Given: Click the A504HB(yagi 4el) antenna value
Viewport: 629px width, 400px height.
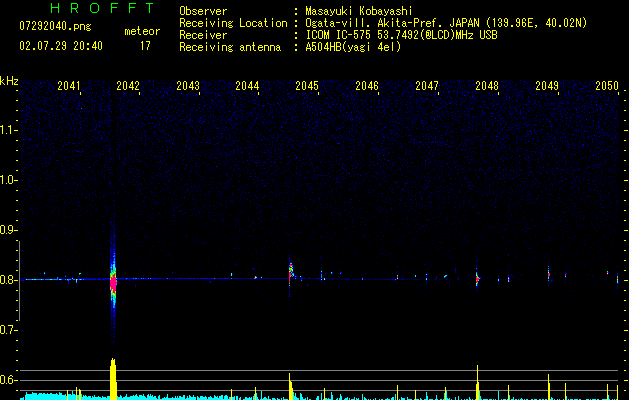Looking at the screenshot, I should click(353, 47).
